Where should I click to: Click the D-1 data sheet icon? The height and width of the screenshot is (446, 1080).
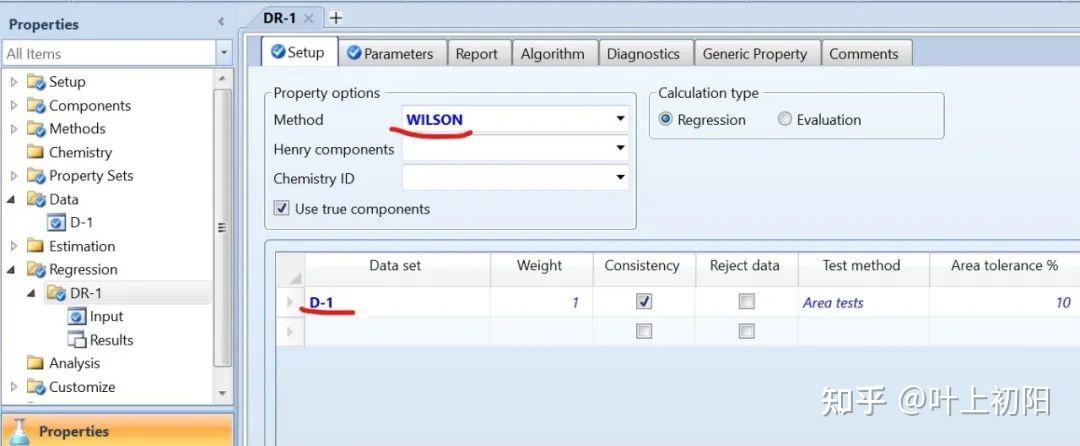click(58, 222)
